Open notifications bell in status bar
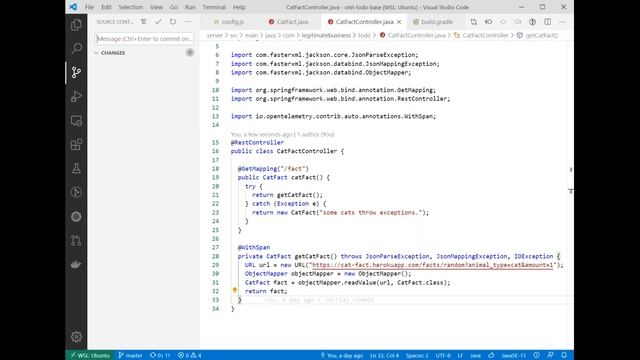 (x=564, y=355)
